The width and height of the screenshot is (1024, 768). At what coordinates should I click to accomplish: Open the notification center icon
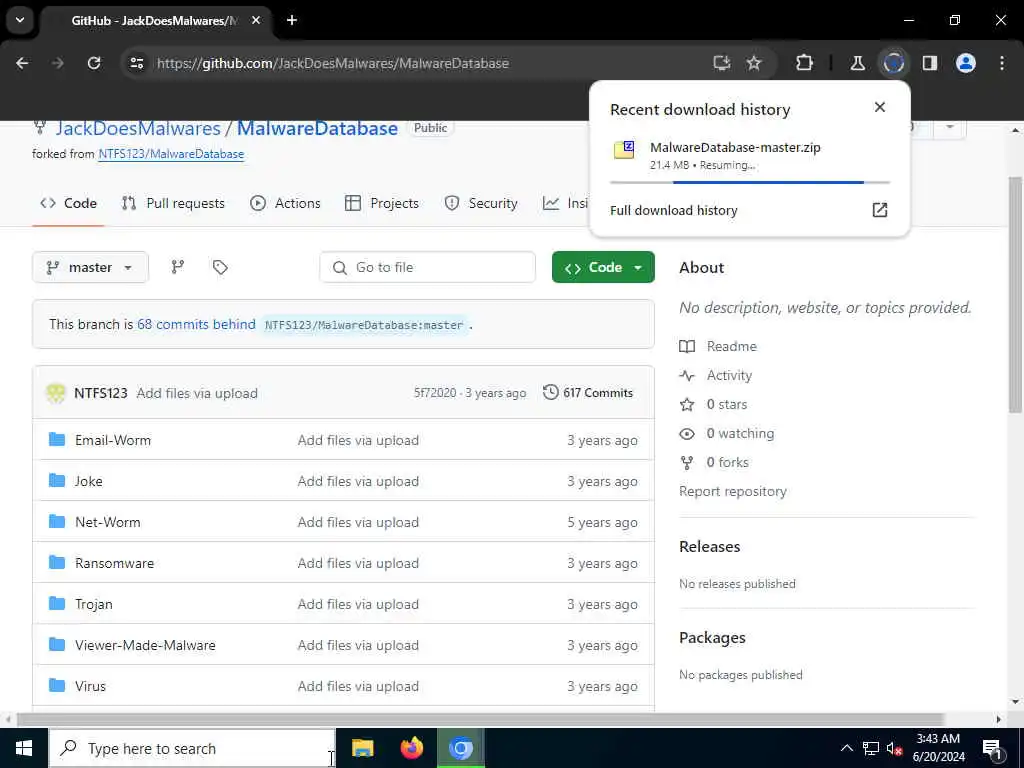coord(992,748)
